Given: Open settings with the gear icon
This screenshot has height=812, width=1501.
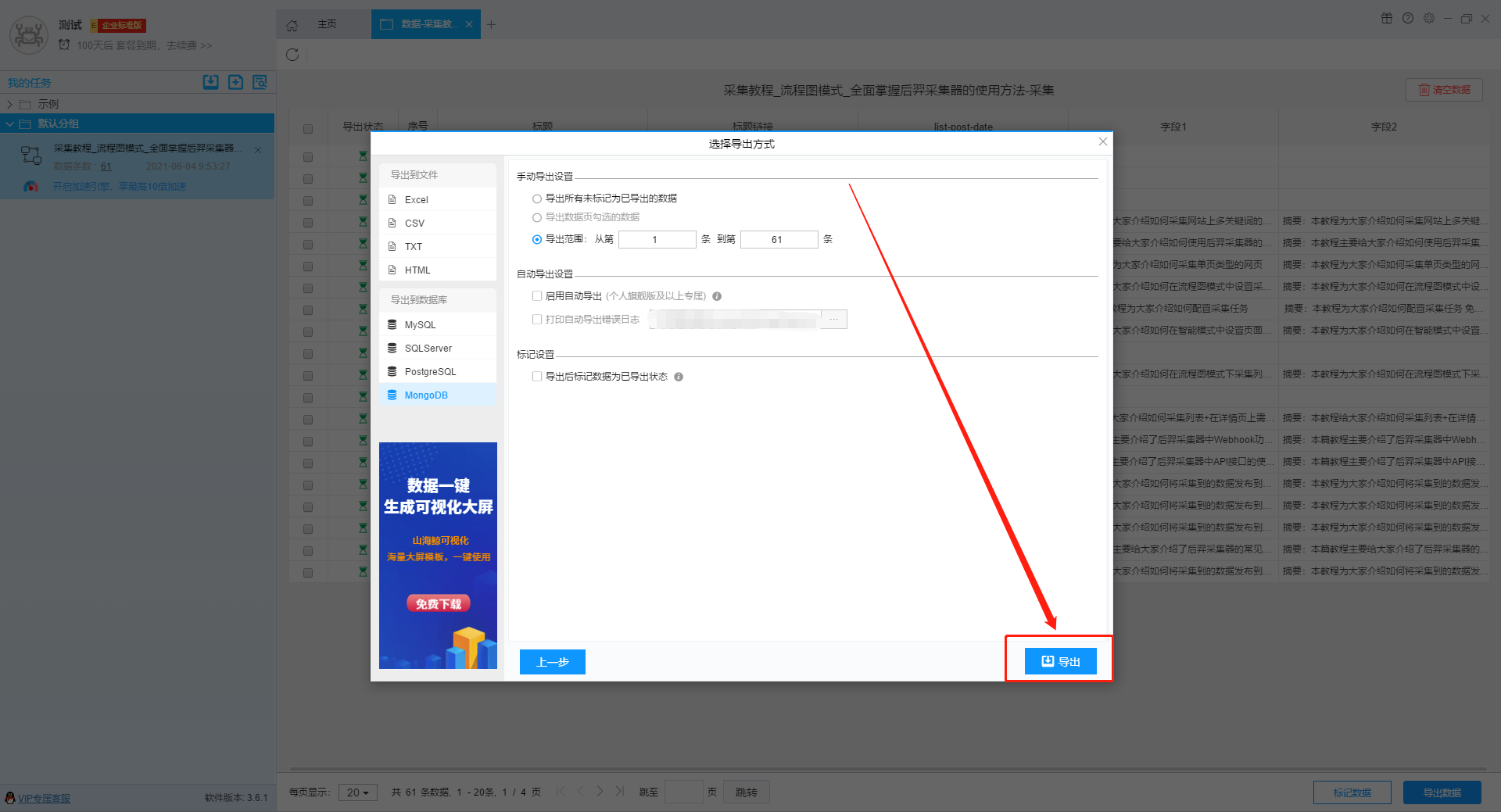Looking at the screenshot, I should [1429, 19].
